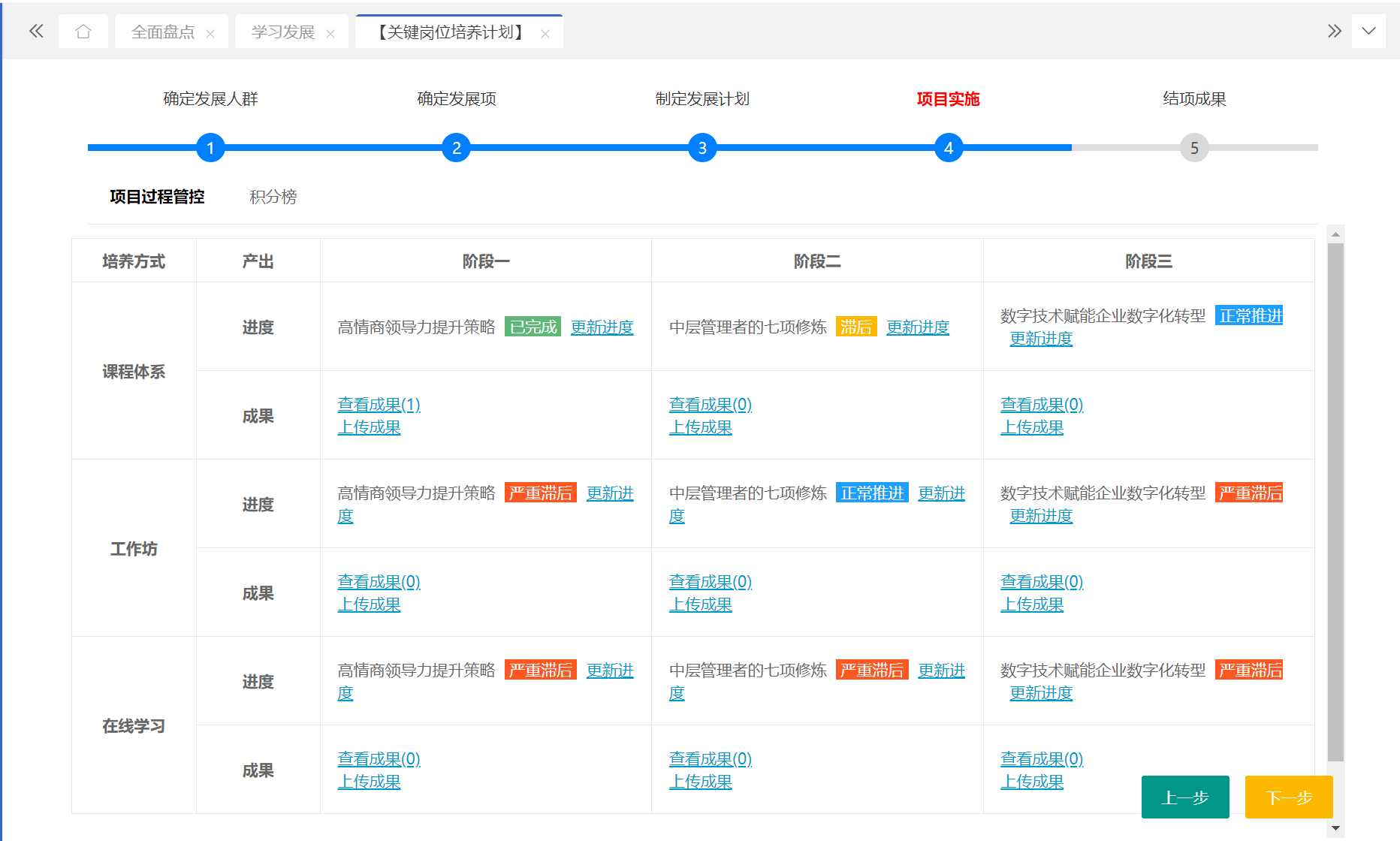Viewport: 1400px width, 841px height.
Task: Update progress for 课程体系 阶段一
Action: tap(602, 327)
